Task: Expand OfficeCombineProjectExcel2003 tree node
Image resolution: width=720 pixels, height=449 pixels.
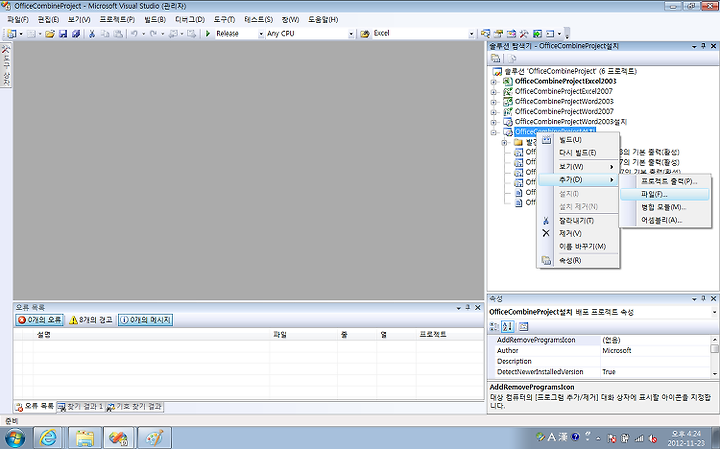Action: (494, 82)
